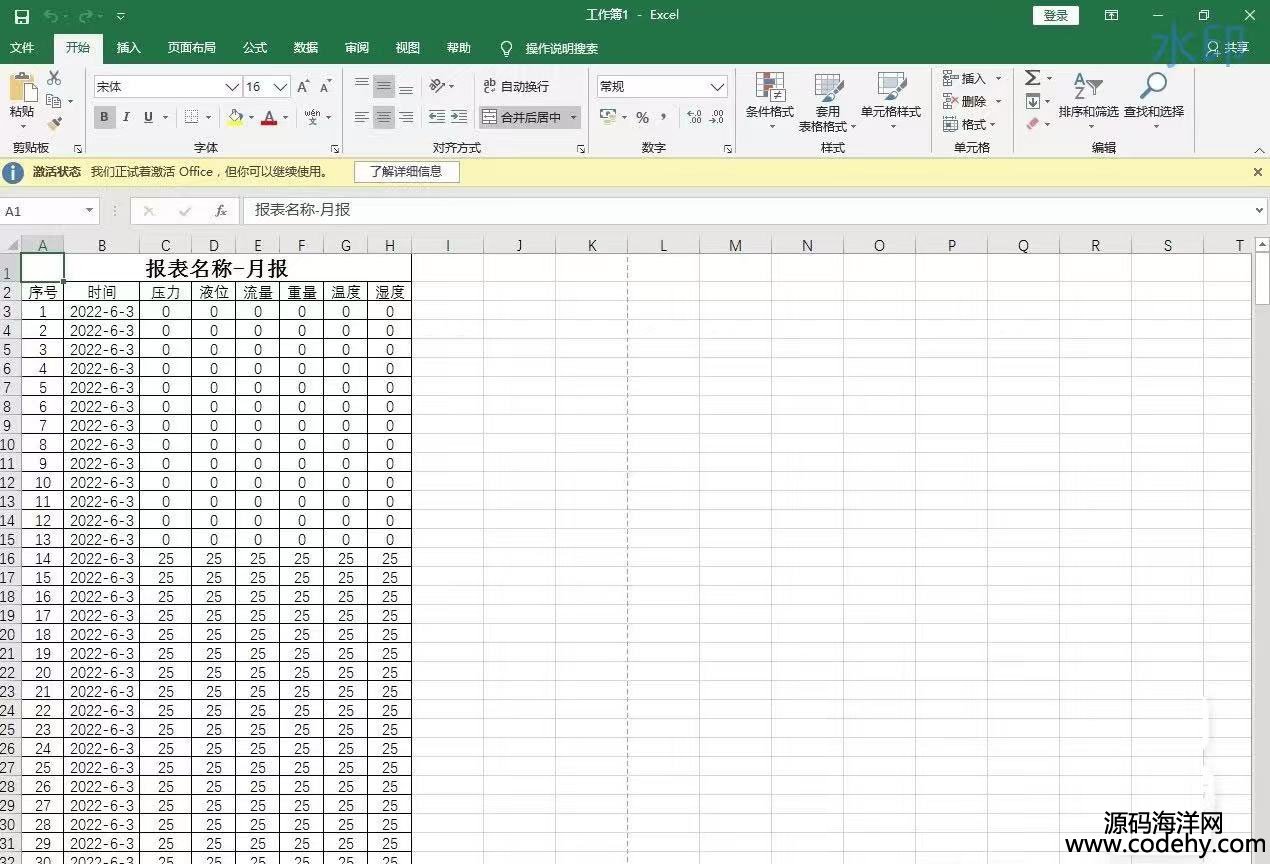Image resolution: width=1270 pixels, height=864 pixels.
Task: Open Find and Select (查找和选择)
Action: 1153,102
